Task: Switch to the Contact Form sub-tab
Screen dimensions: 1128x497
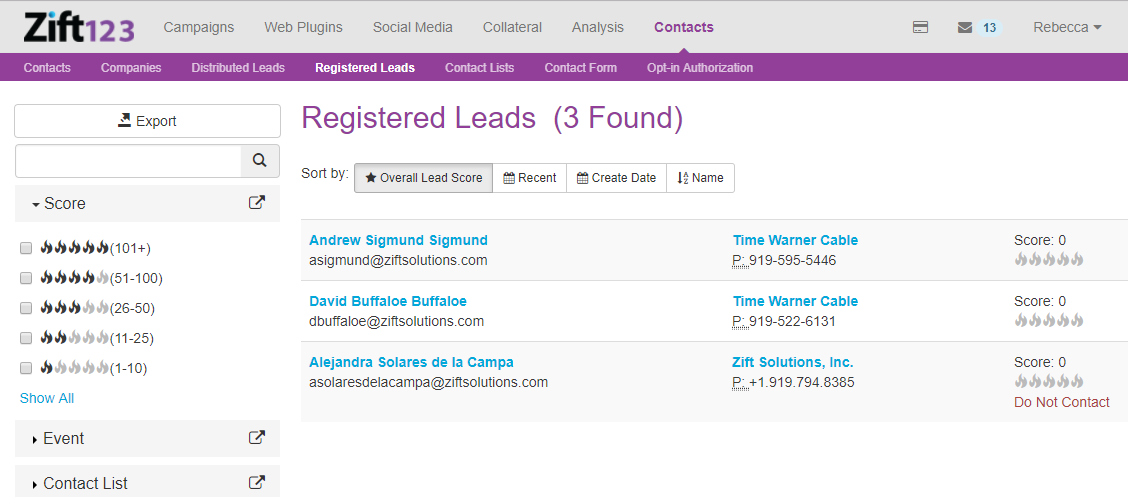Action: click(x=581, y=68)
